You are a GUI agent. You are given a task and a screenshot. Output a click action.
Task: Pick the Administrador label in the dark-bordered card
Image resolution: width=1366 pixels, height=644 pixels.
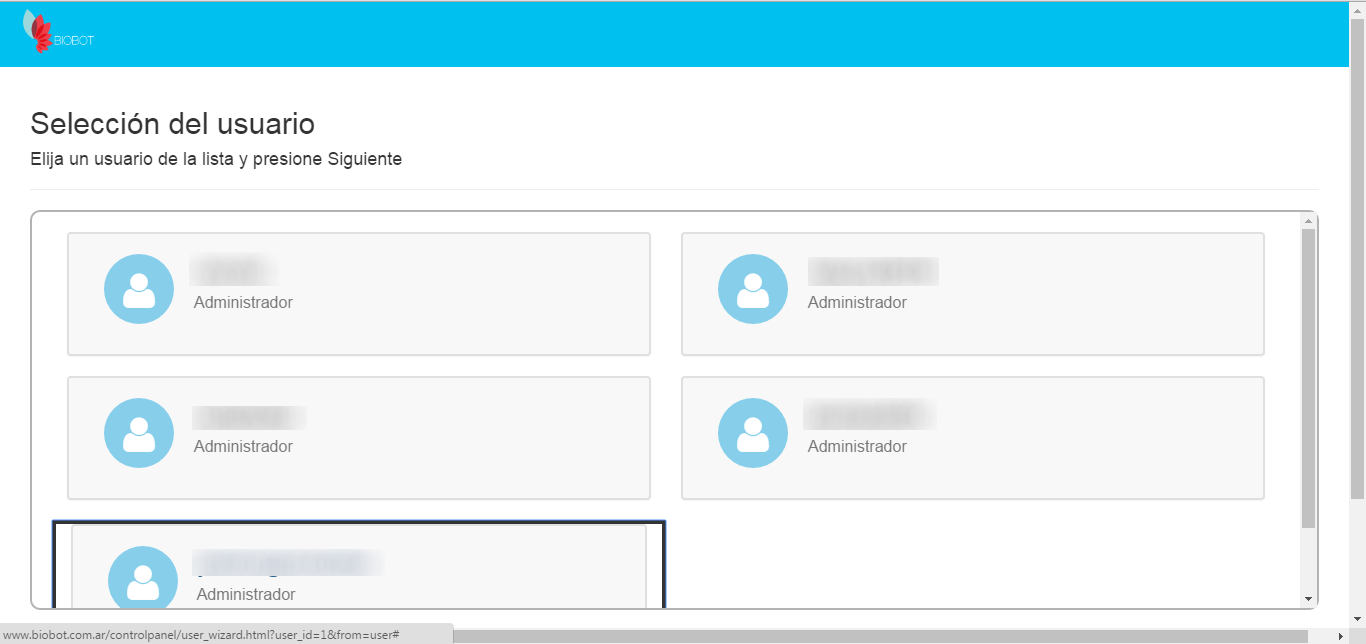point(246,594)
